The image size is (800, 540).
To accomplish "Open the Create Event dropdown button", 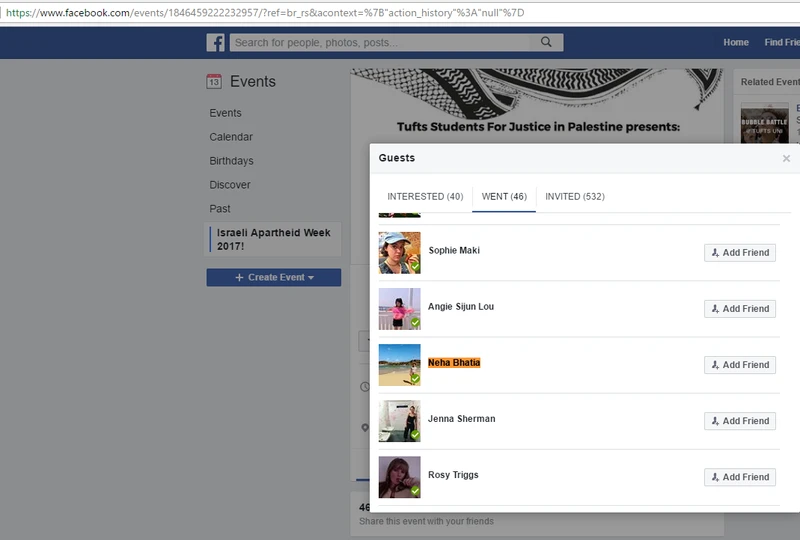I will pos(273,277).
